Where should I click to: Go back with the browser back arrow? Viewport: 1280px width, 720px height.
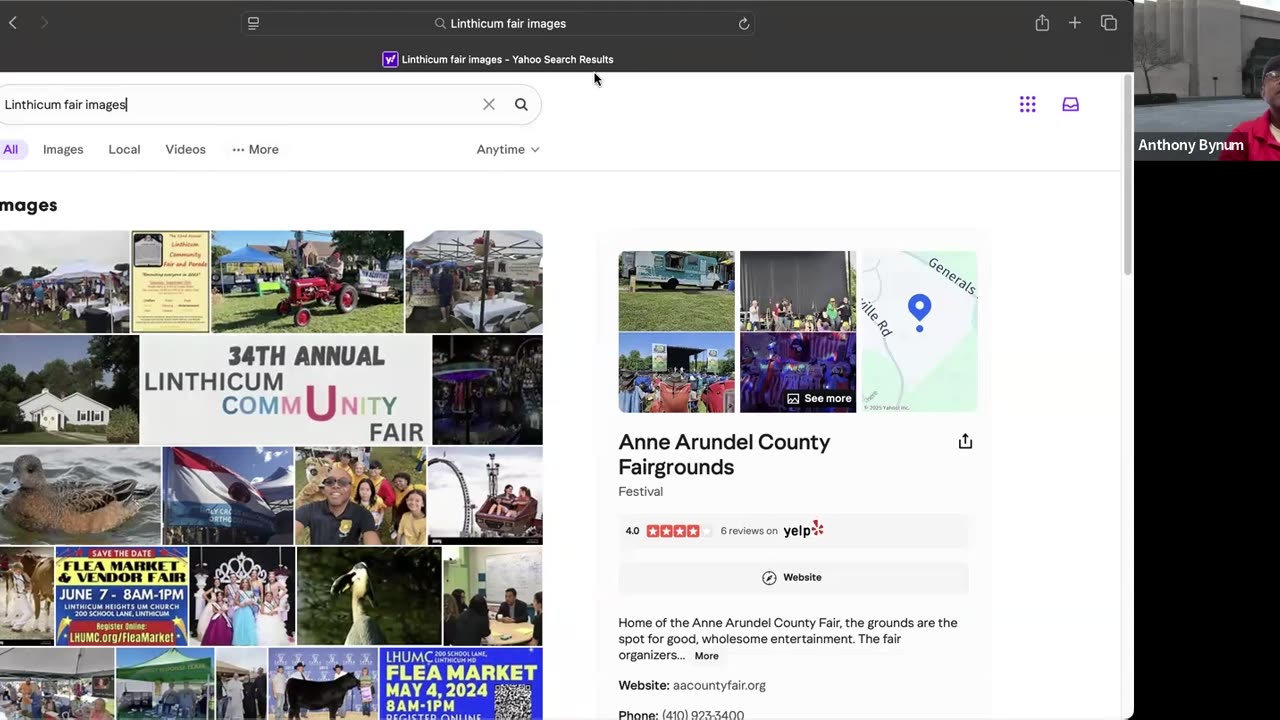pyautogui.click(x=13, y=23)
